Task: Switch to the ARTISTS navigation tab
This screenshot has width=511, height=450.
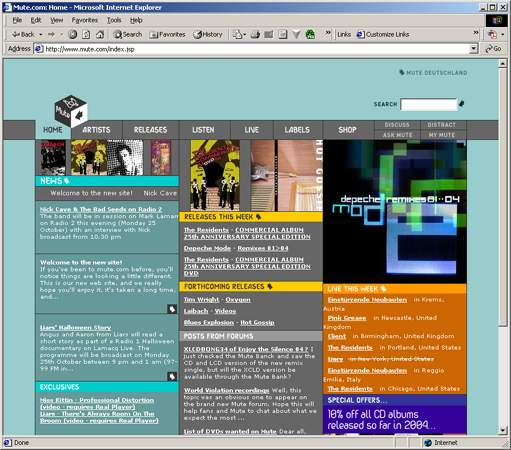Action: point(96,130)
